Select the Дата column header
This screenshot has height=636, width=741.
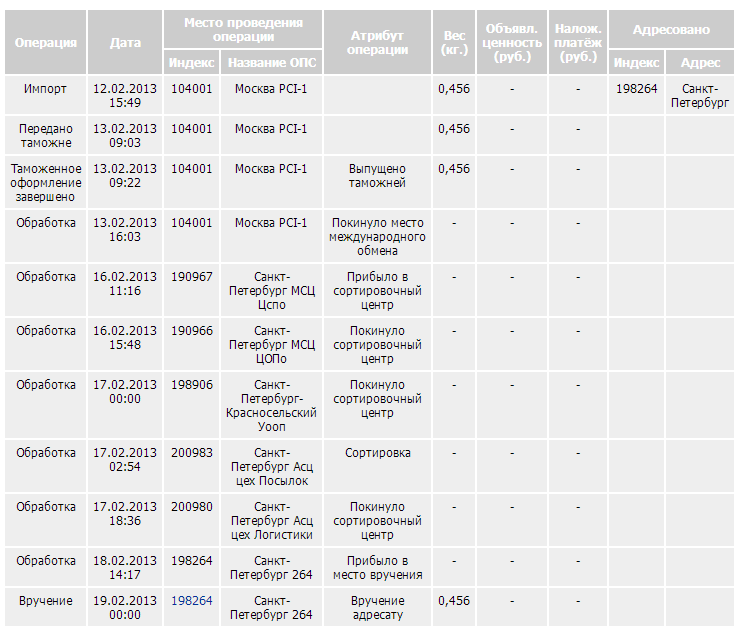125,43
